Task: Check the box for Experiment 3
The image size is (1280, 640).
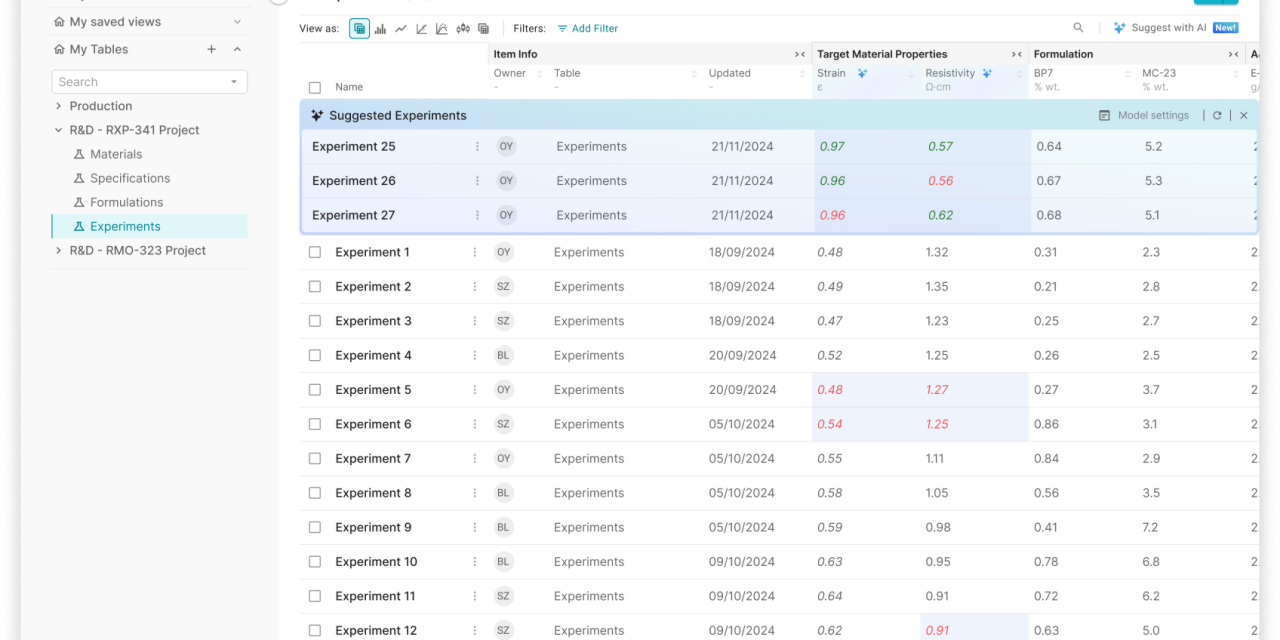Action: pyautogui.click(x=315, y=322)
